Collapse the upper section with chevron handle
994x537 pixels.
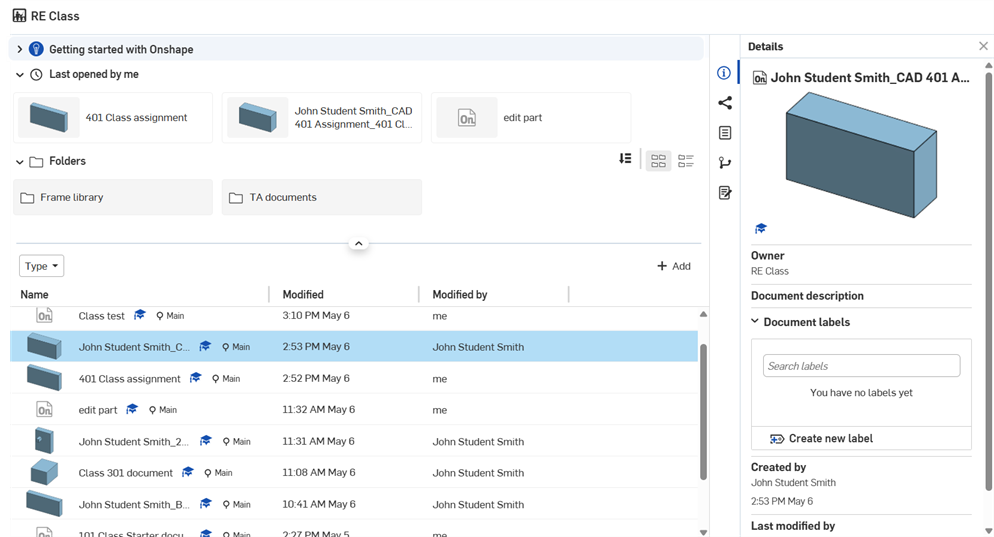[358, 243]
